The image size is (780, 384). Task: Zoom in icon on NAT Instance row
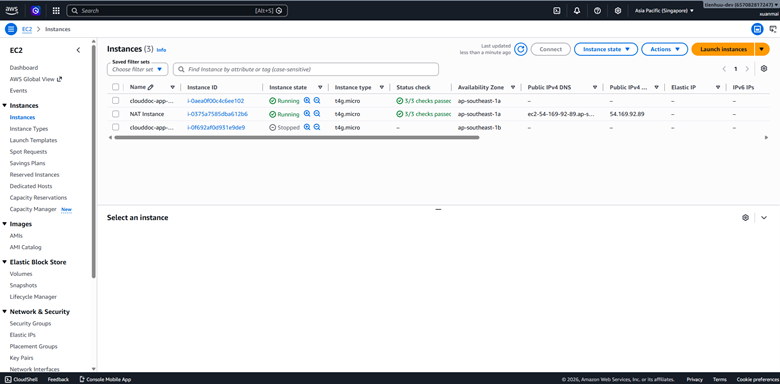[x=307, y=114]
